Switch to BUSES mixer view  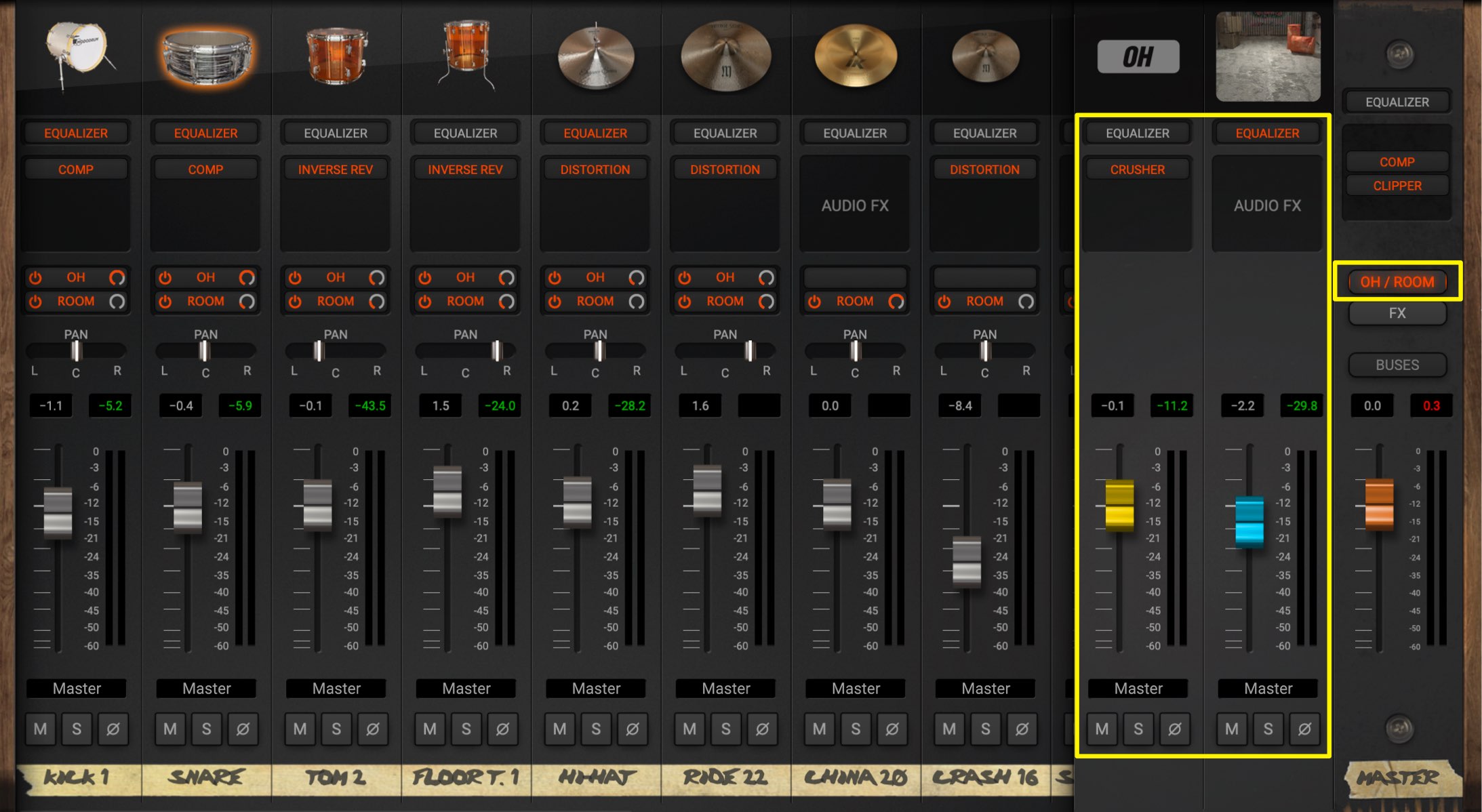point(1397,365)
